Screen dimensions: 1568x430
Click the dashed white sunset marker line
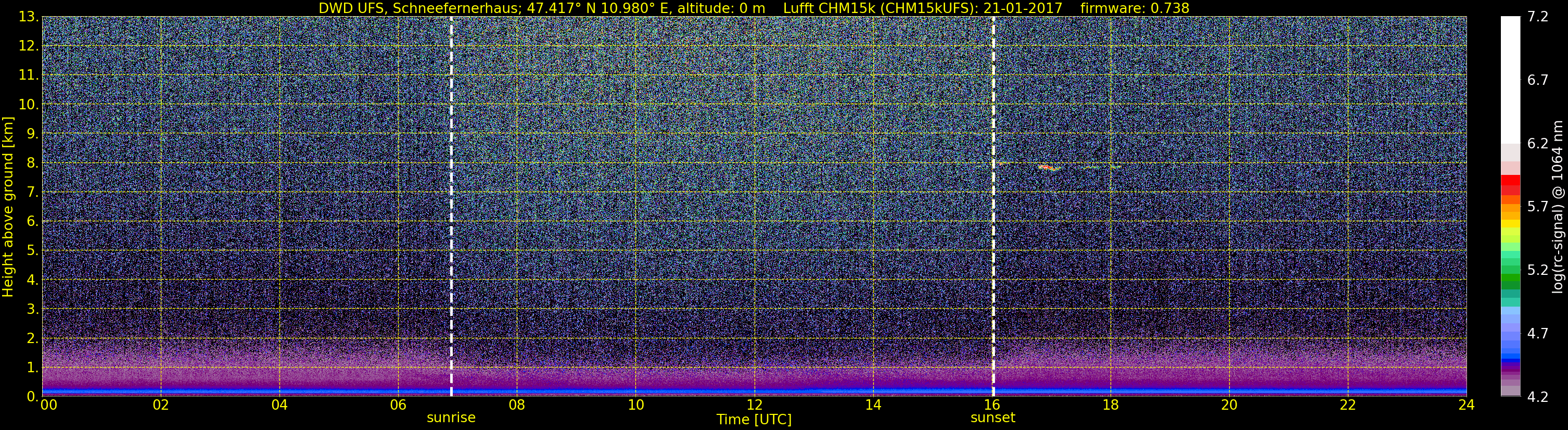993,206
